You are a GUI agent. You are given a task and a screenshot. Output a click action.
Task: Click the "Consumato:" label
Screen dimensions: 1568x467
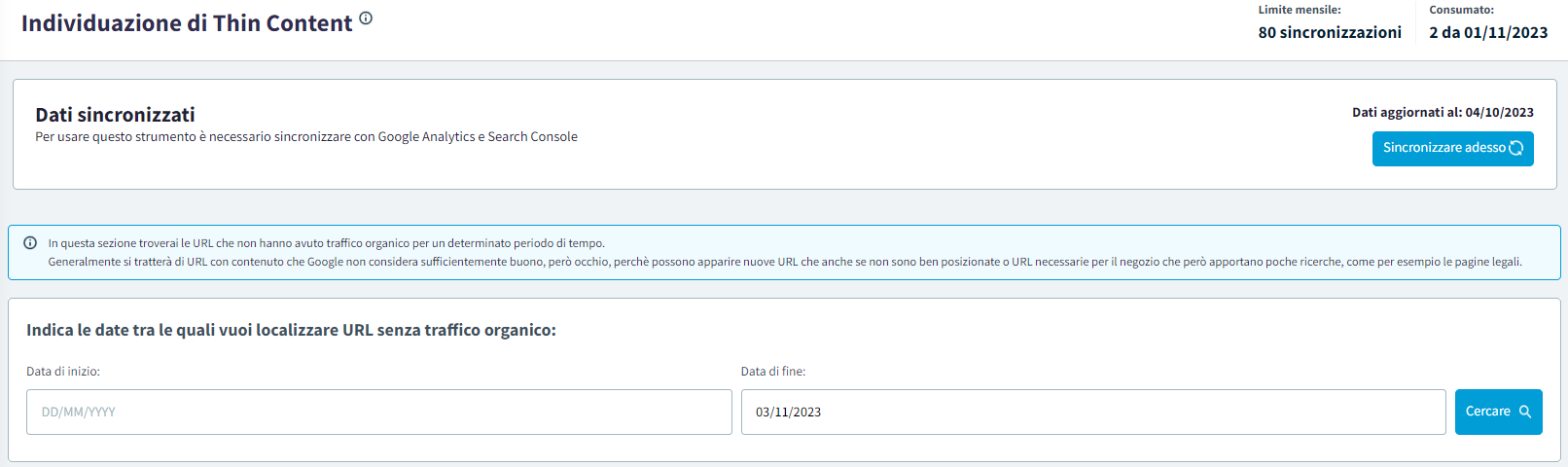point(1461,10)
